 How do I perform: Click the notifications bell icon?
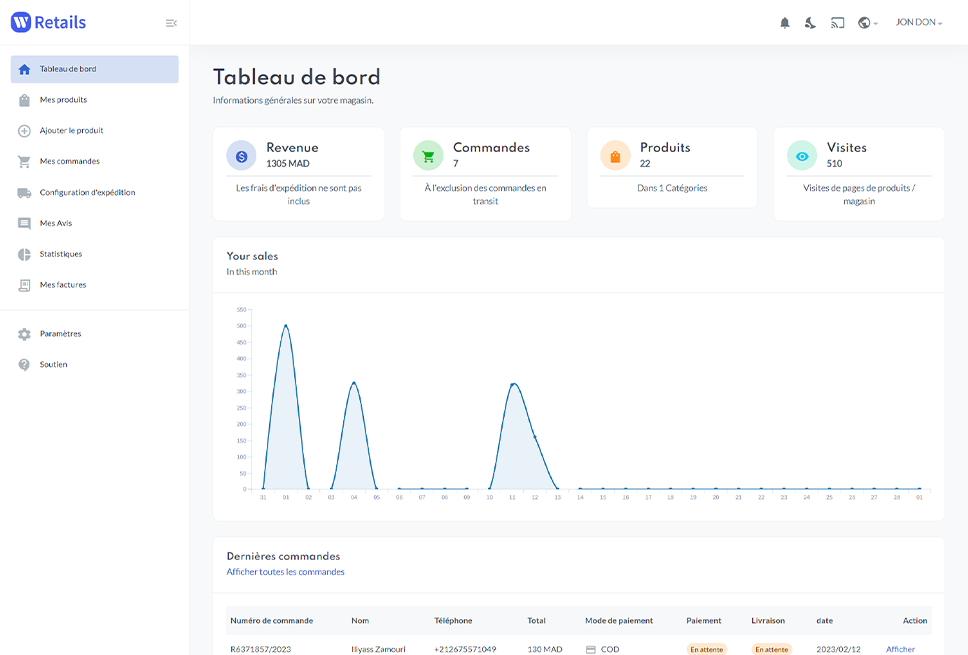point(785,23)
